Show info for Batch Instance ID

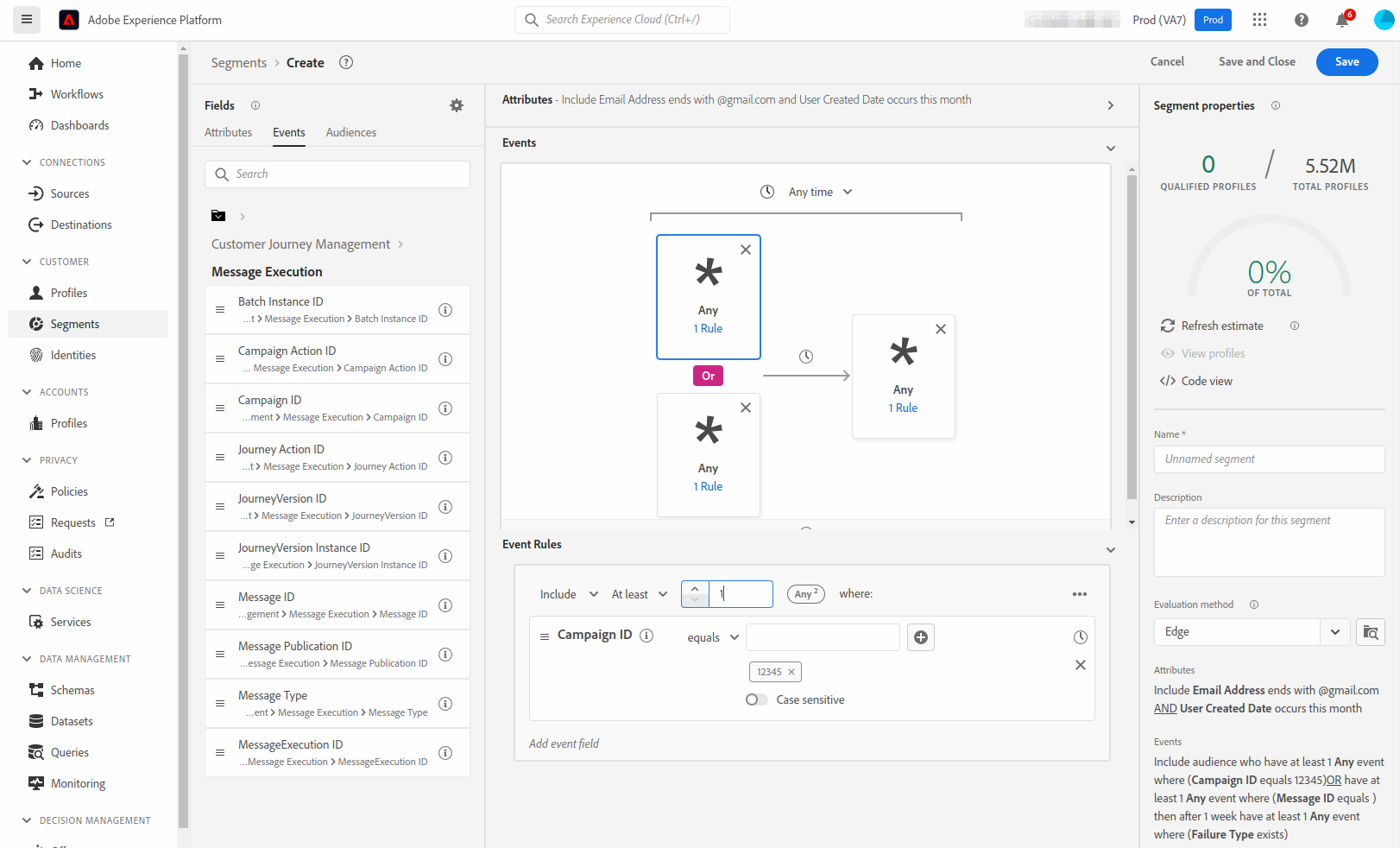[x=445, y=310]
